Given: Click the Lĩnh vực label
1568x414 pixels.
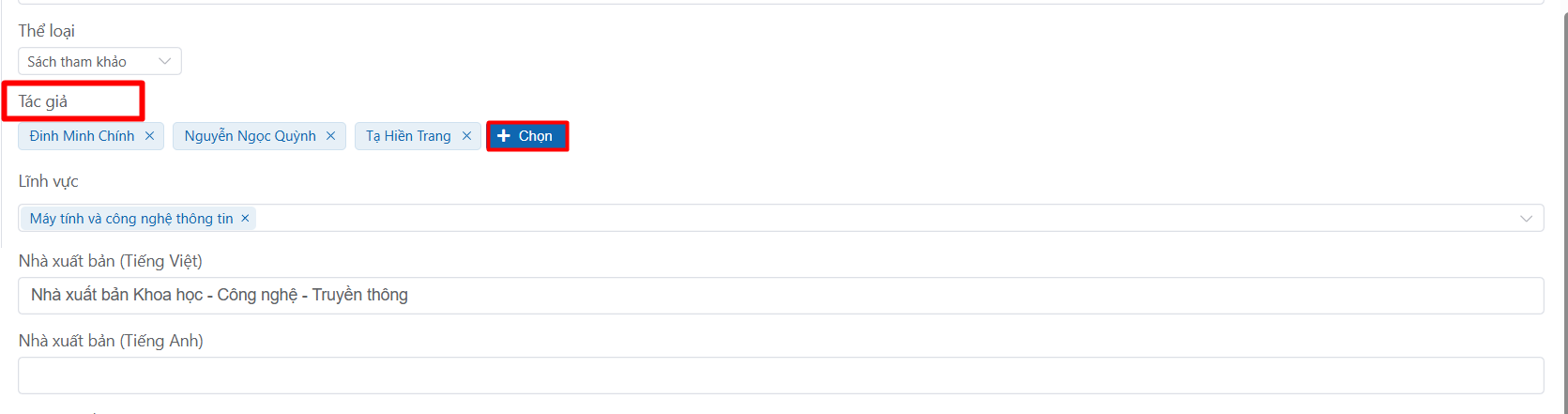Looking at the screenshot, I should pyautogui.click(x=49, y=181).
